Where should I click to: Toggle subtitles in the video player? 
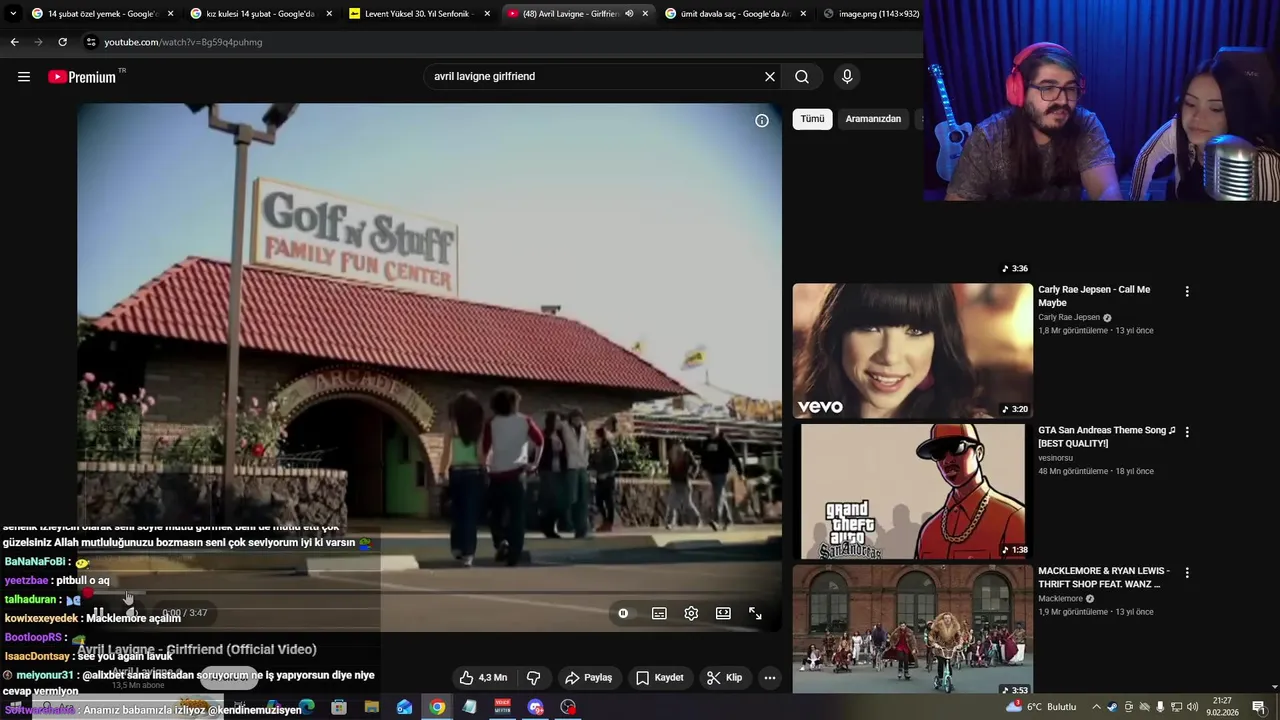click(x=659, y=613)
